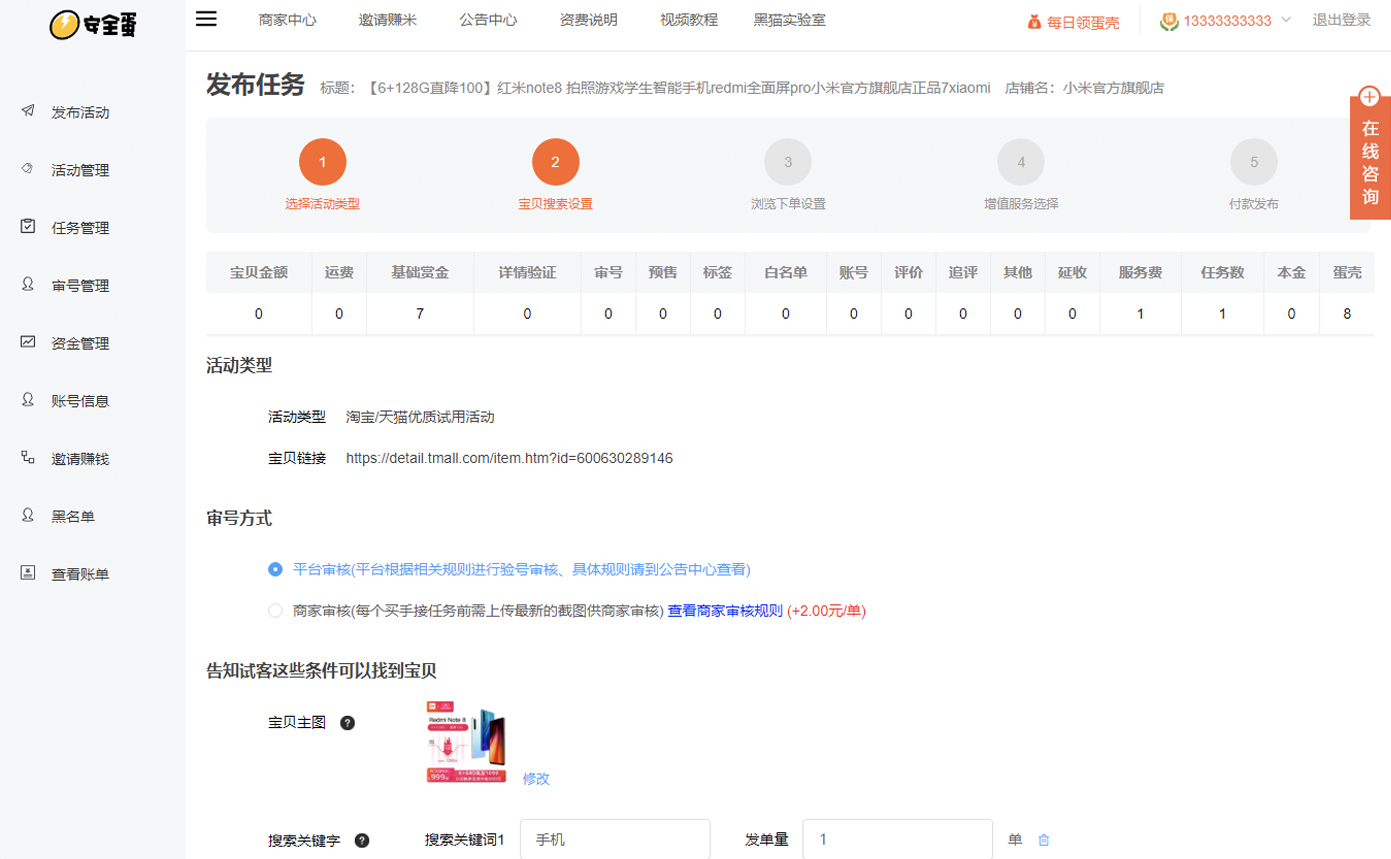Screen dimensions: 1391x859
Task: Select 平台审核 radio option
Action: 275,569
